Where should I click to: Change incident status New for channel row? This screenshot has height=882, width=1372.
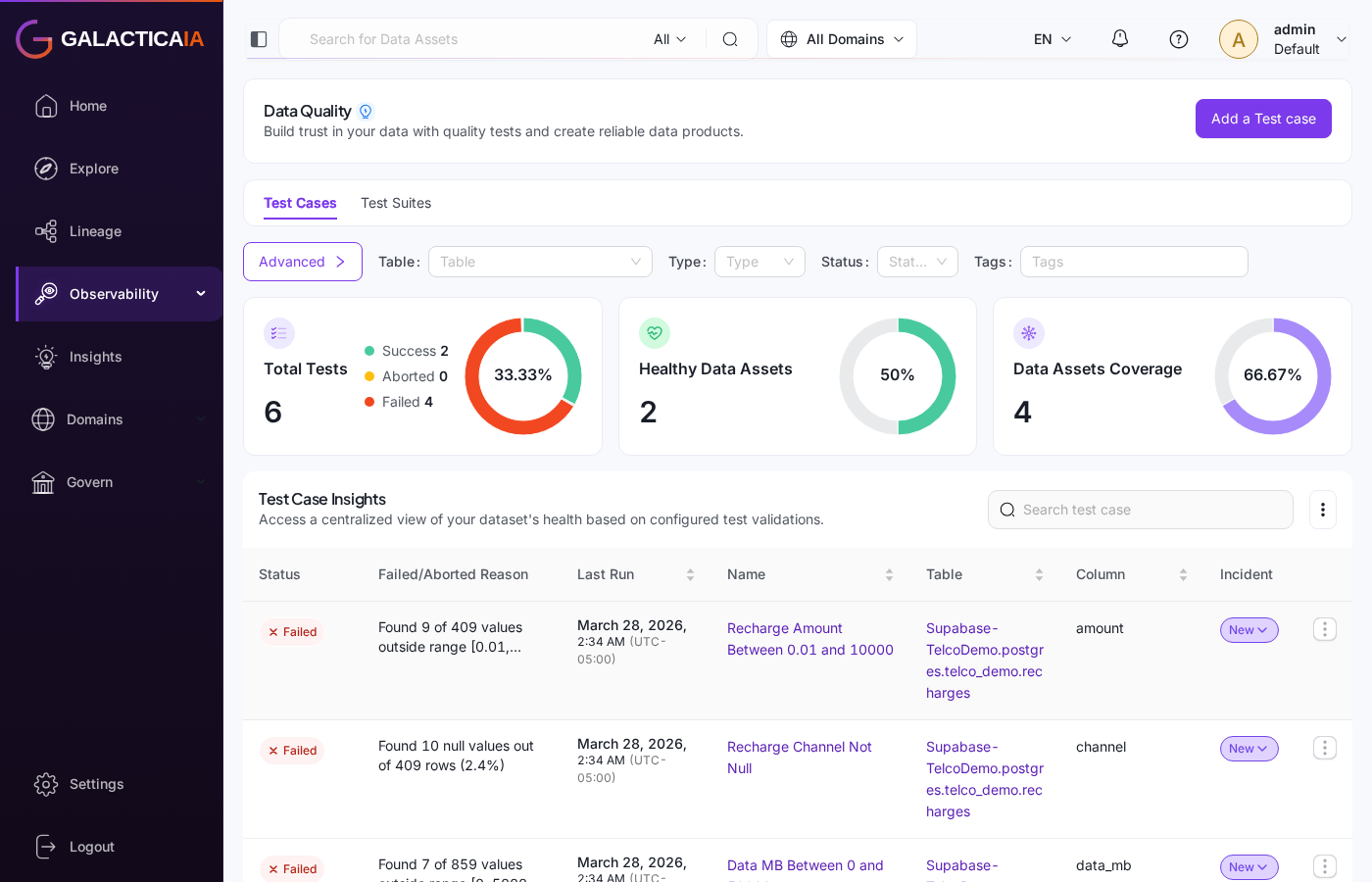click(x=1249, y=749)
